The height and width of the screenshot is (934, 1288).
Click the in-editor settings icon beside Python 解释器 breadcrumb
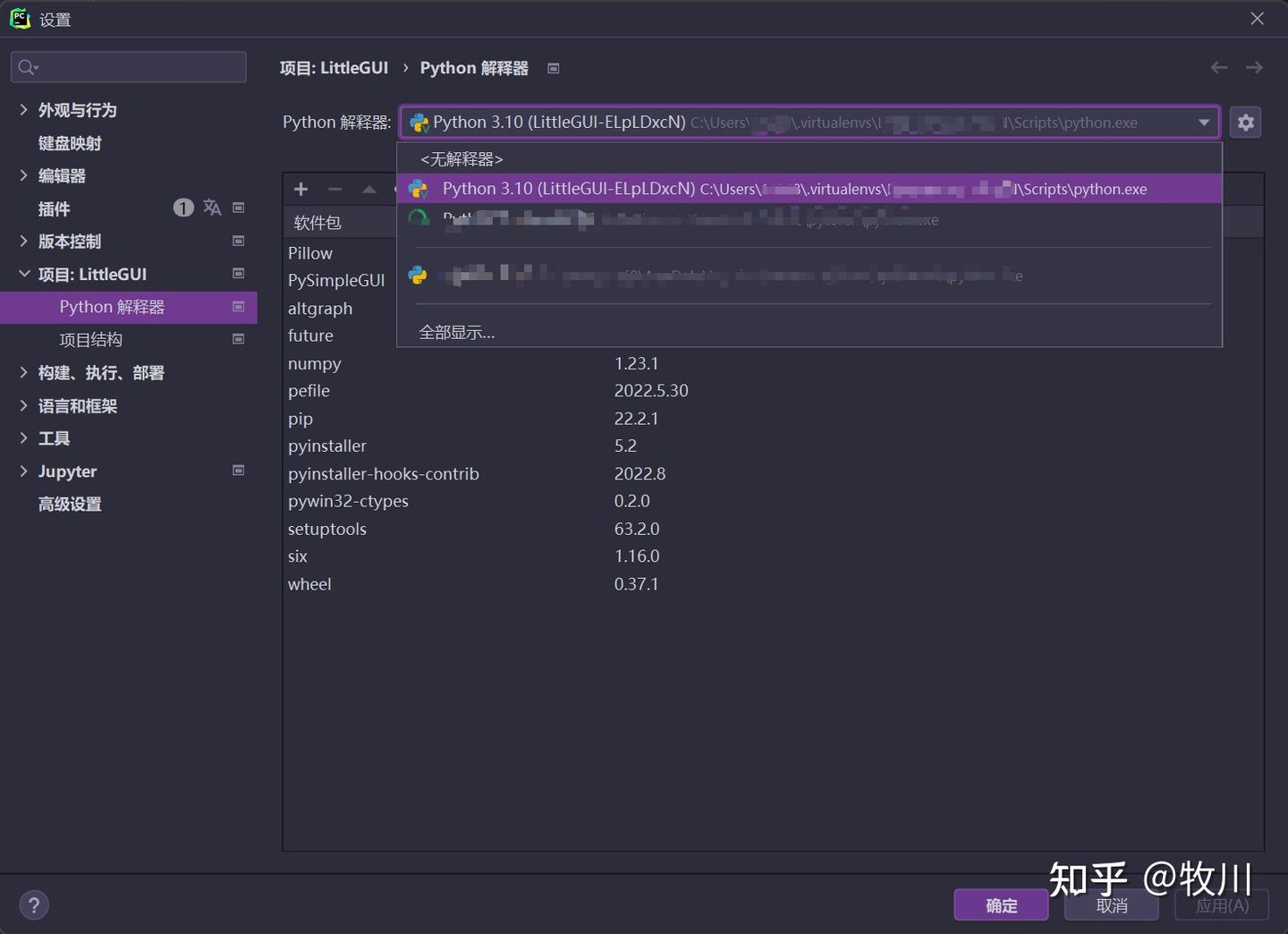coord(553,68)
